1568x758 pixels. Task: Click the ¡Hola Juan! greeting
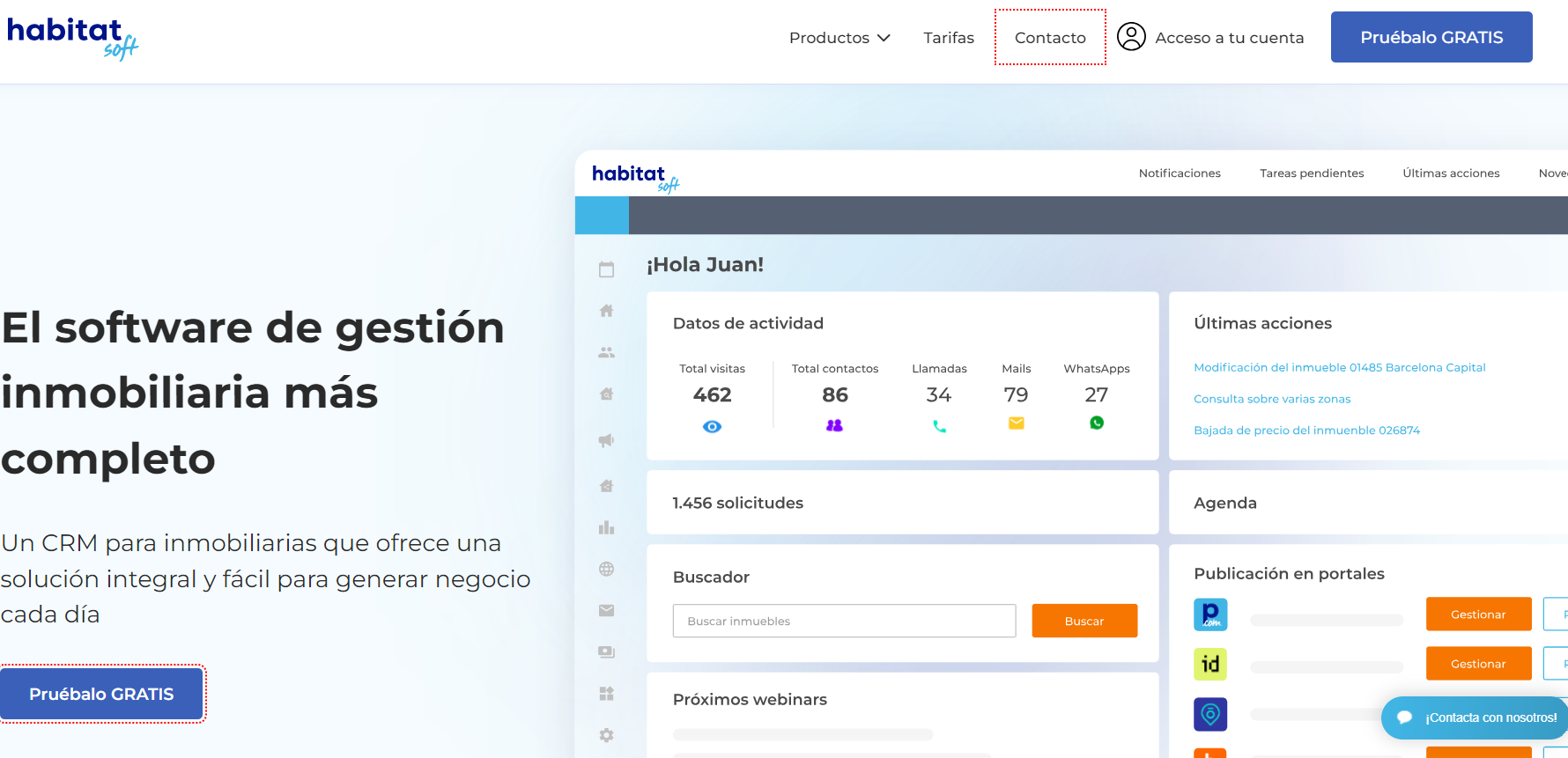pos(705,264)
